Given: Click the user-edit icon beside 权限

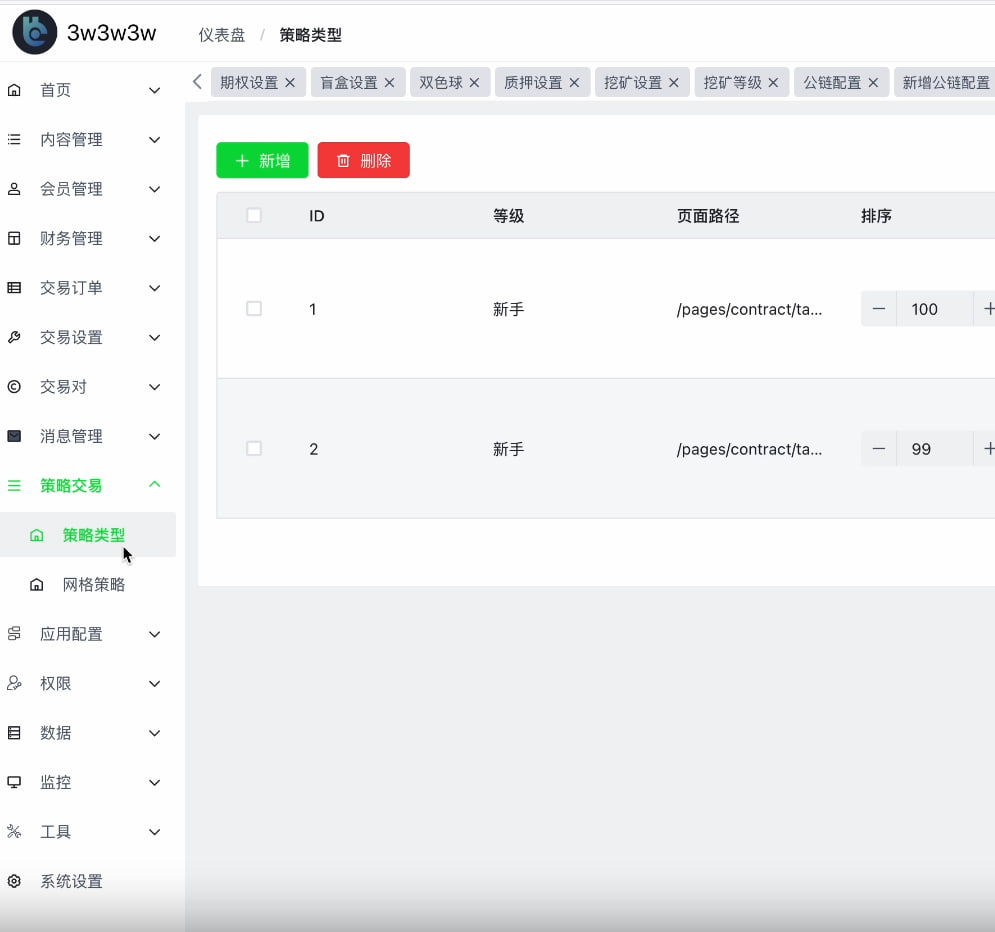Looking at the screenshot, I should pyautogui.click(x=14, y=683).
